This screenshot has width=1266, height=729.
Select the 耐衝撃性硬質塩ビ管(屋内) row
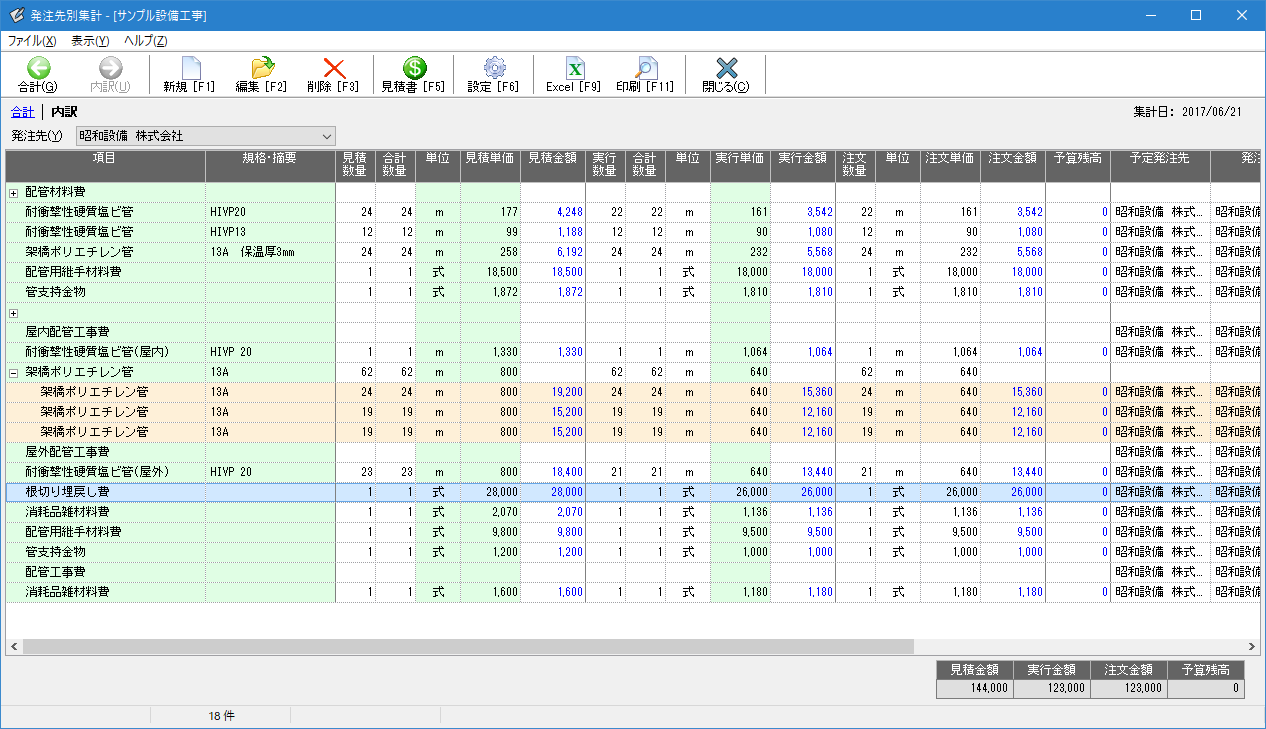pyautogui.click(x=632, y=352)
